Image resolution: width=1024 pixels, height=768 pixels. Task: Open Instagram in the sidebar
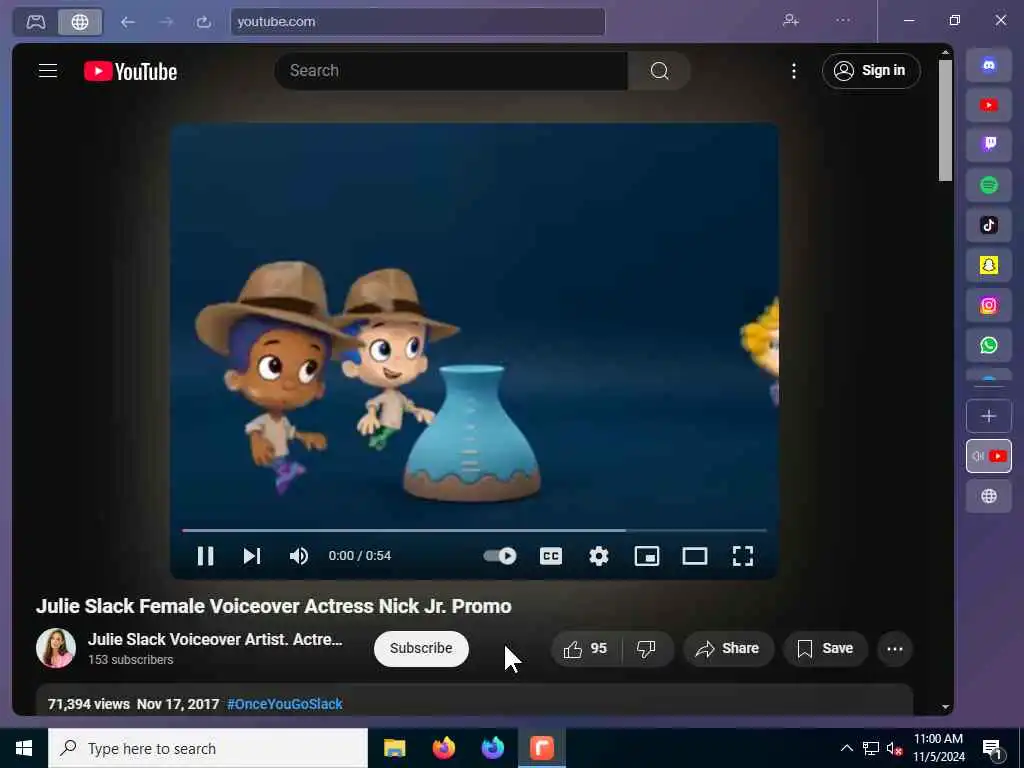point(989,306)
